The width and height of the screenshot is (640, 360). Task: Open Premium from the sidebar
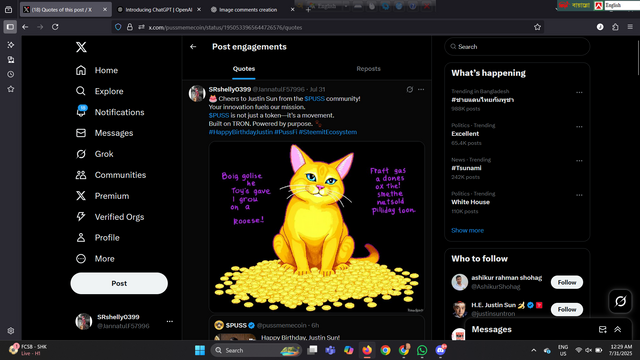(x=102, y=196)
